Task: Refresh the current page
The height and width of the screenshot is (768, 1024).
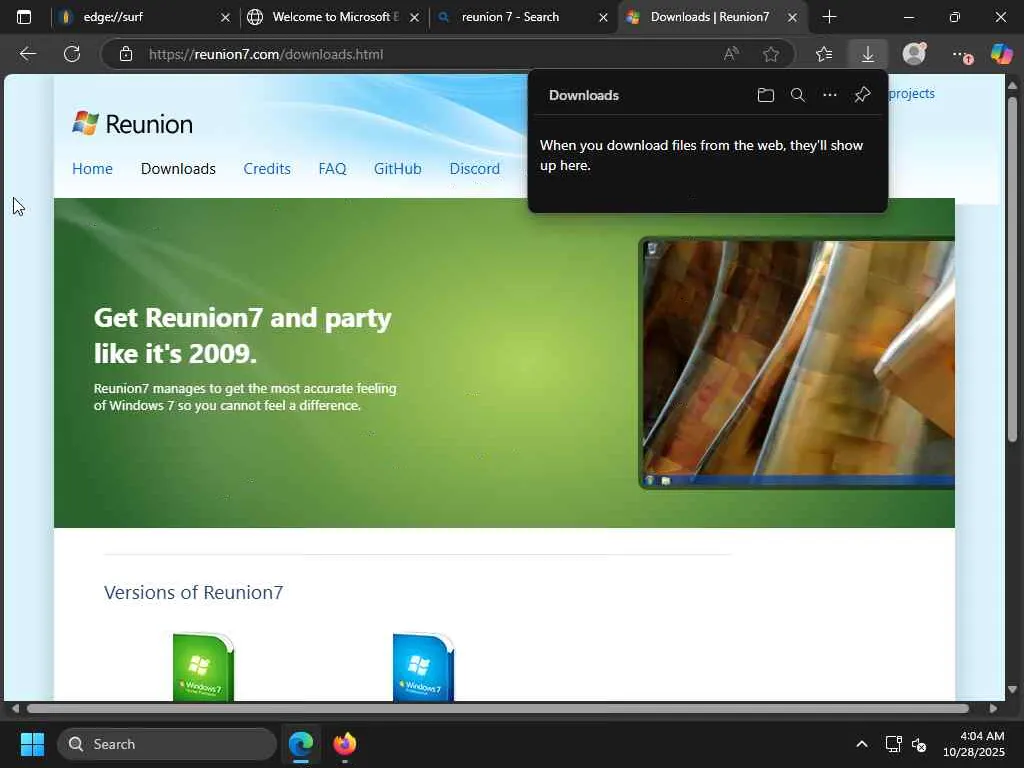Action: [x=72, y=54]
